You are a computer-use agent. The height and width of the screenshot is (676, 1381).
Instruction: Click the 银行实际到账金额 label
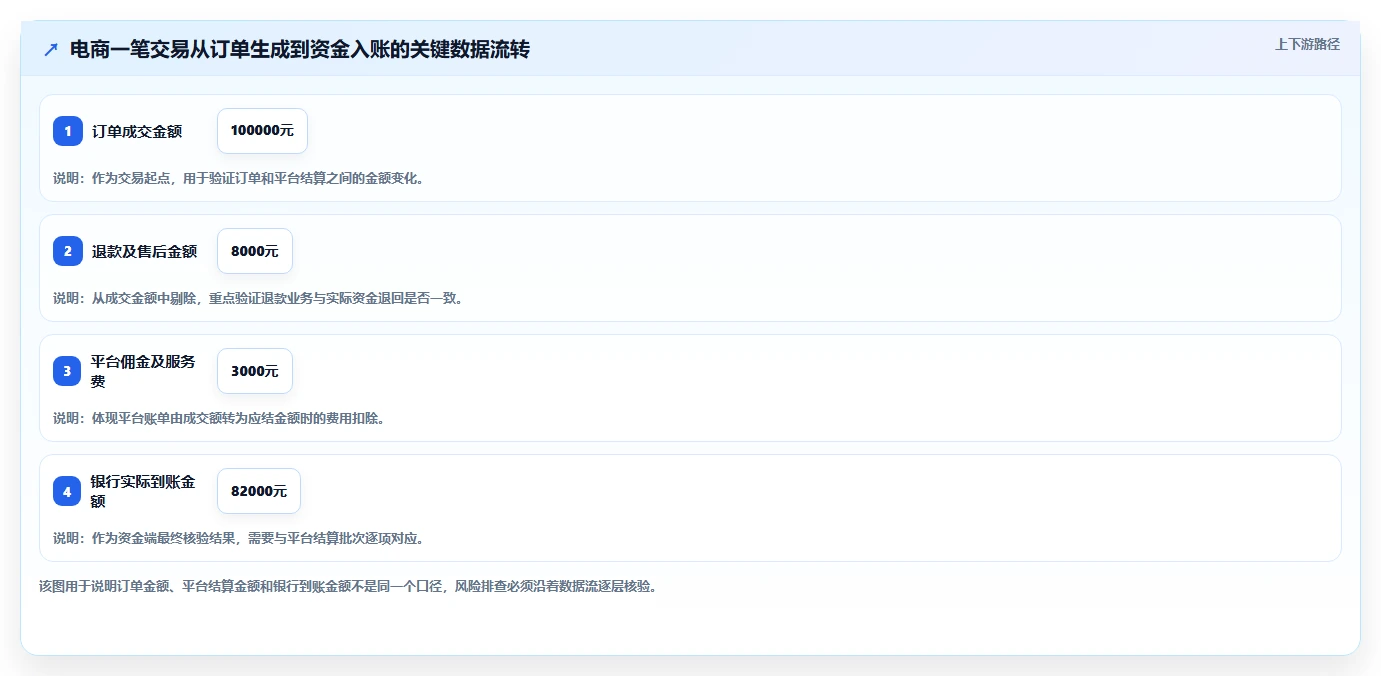point(144,491)
